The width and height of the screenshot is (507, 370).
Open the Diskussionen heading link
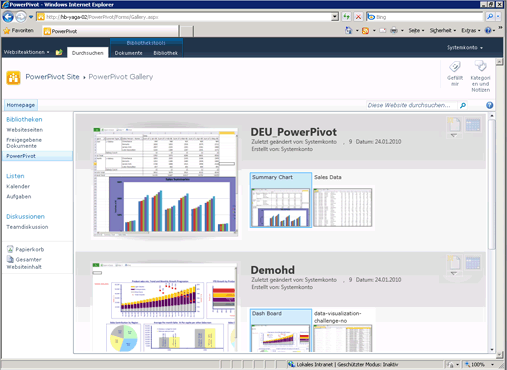click(25, 217)
